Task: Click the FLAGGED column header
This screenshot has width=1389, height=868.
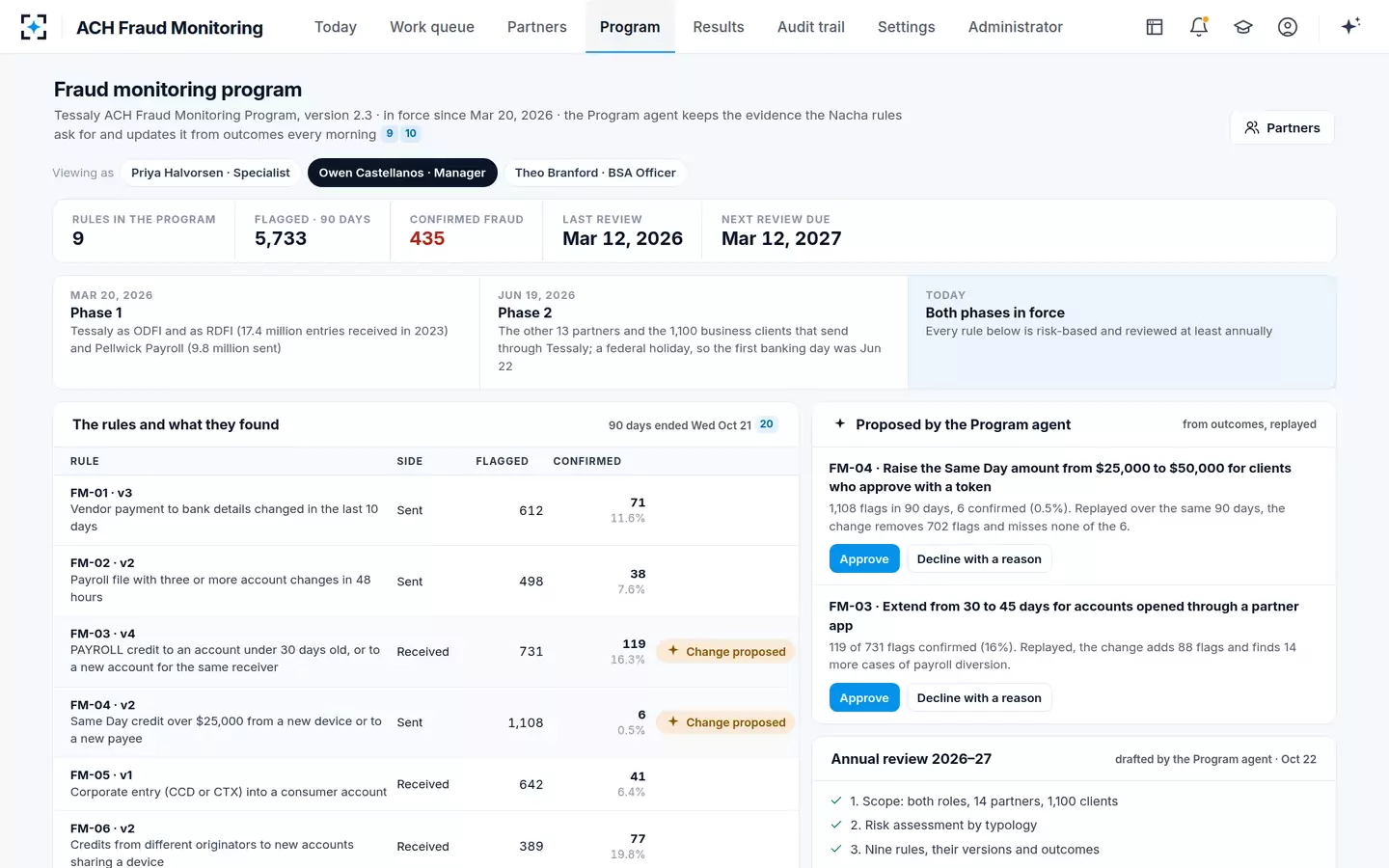Action: click(x=502, y=461)
